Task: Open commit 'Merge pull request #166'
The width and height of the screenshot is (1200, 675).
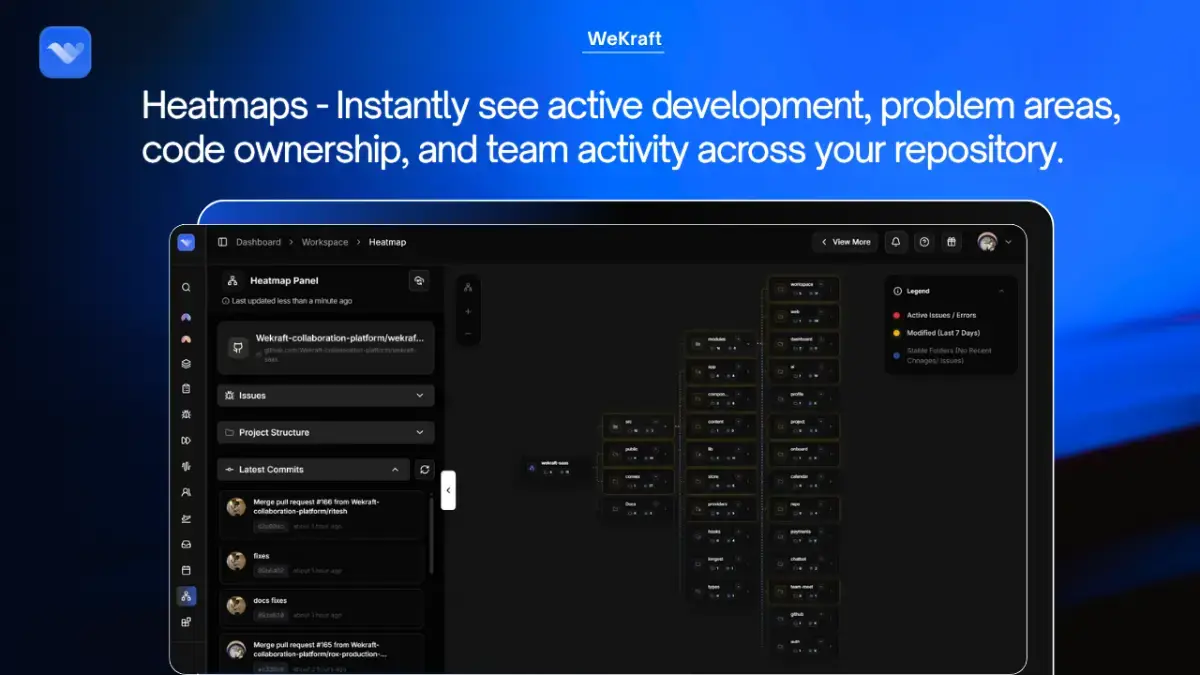Action: click(321, 514)
